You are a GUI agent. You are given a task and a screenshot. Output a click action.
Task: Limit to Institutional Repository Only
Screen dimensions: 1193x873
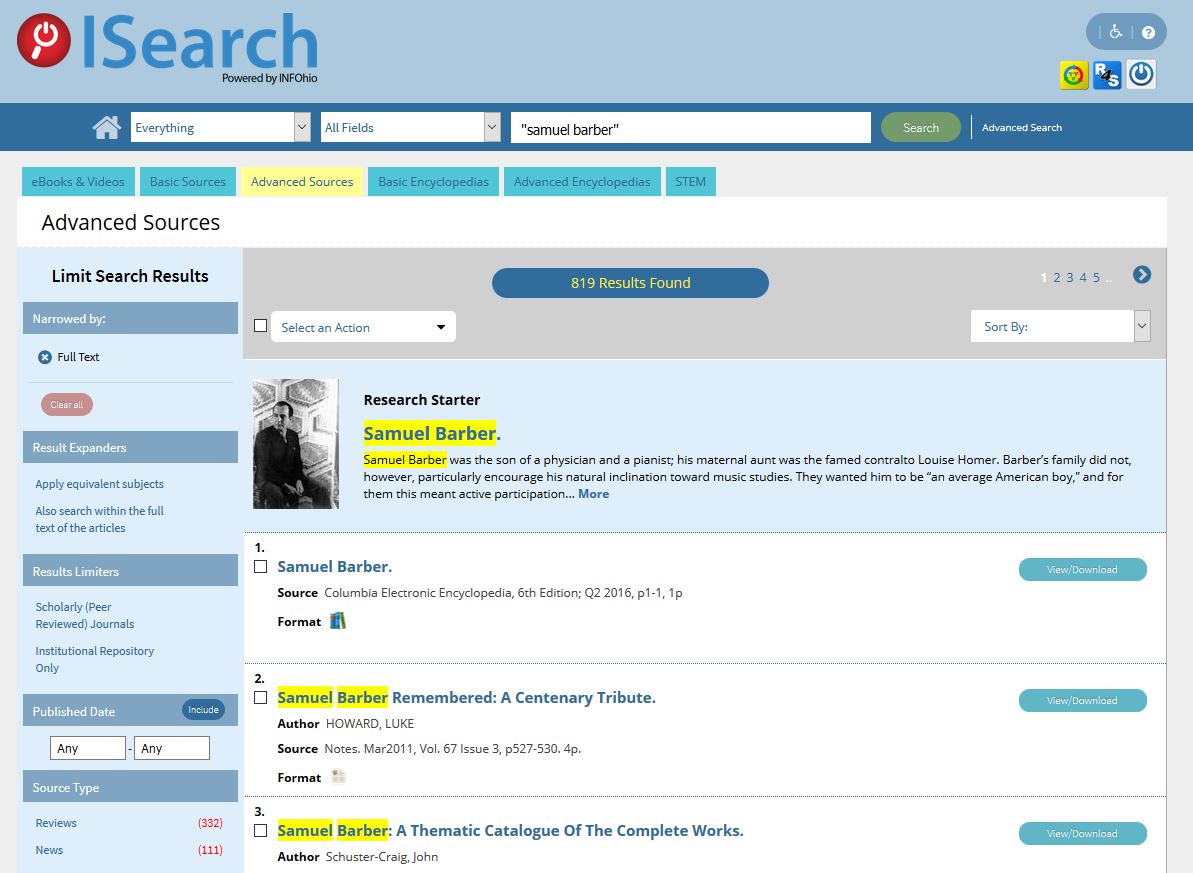[x=94, y=659]
